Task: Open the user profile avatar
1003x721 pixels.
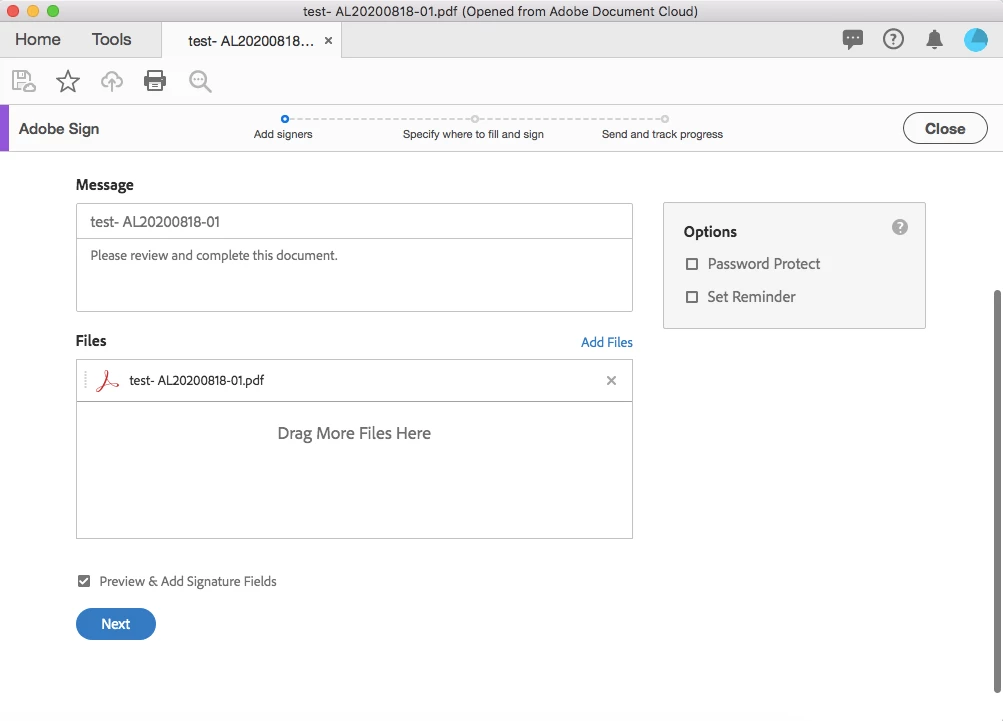Action: 975,40
